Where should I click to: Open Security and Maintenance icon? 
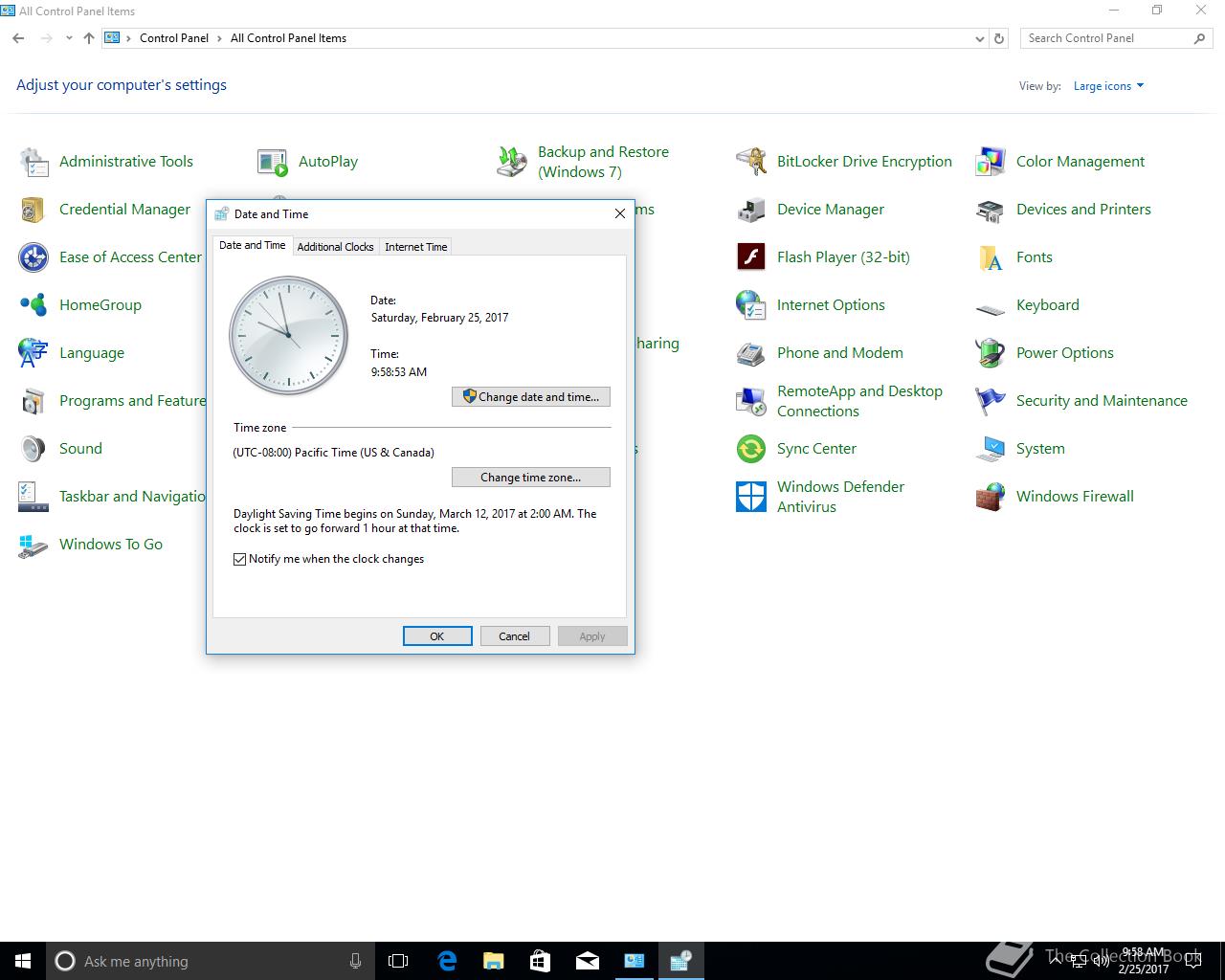991,401
